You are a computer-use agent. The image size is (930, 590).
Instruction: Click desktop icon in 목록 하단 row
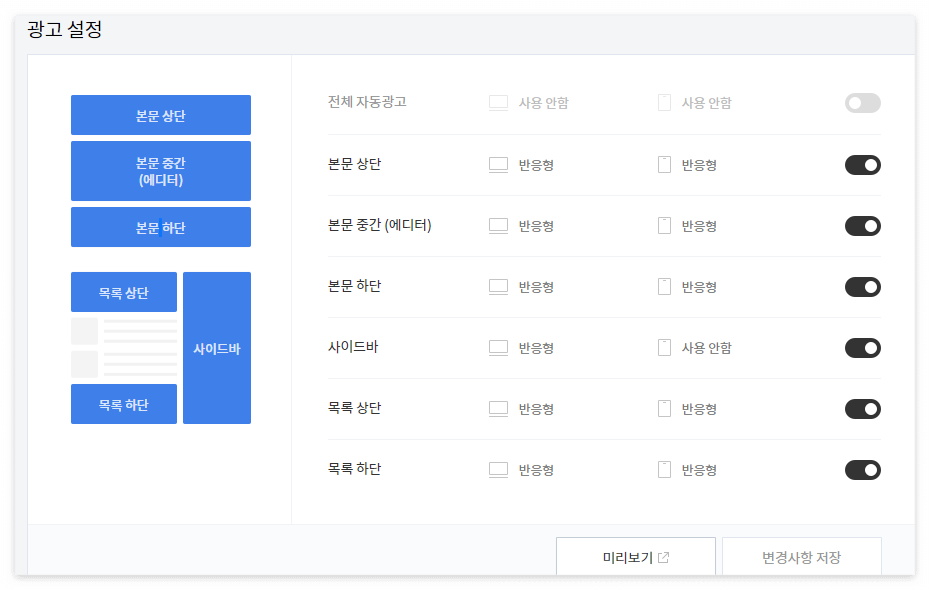pyautogui.click(x=498, y=470)
